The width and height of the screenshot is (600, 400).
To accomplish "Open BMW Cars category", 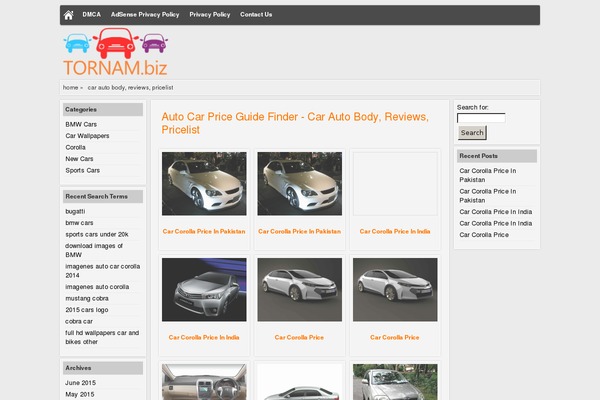I will click(81, 124).
